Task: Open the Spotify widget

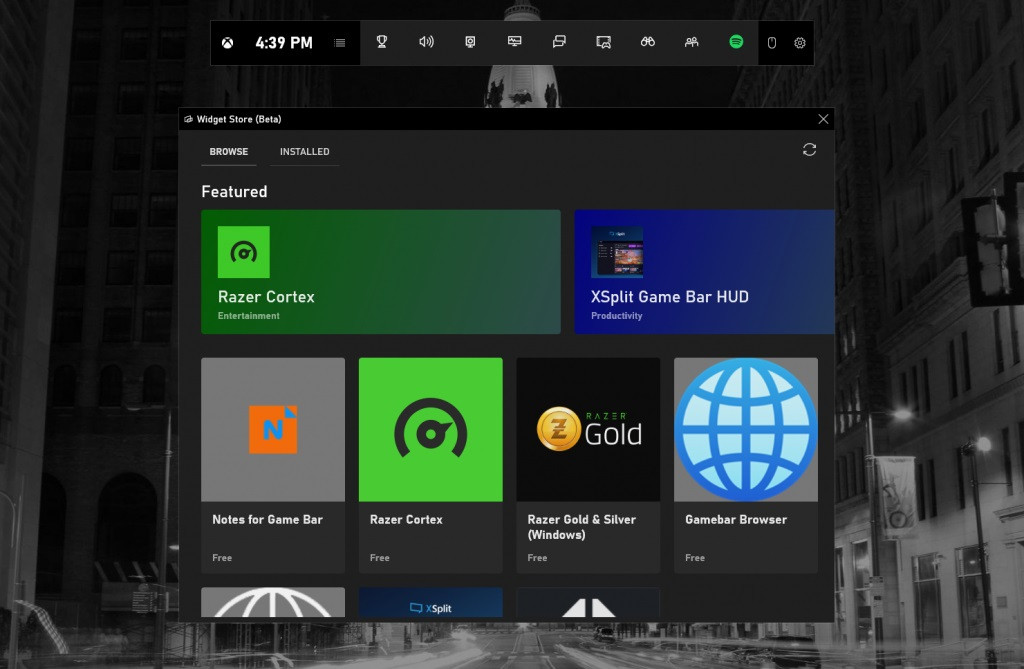Action: pyautogui.click(x=736, y=42)
